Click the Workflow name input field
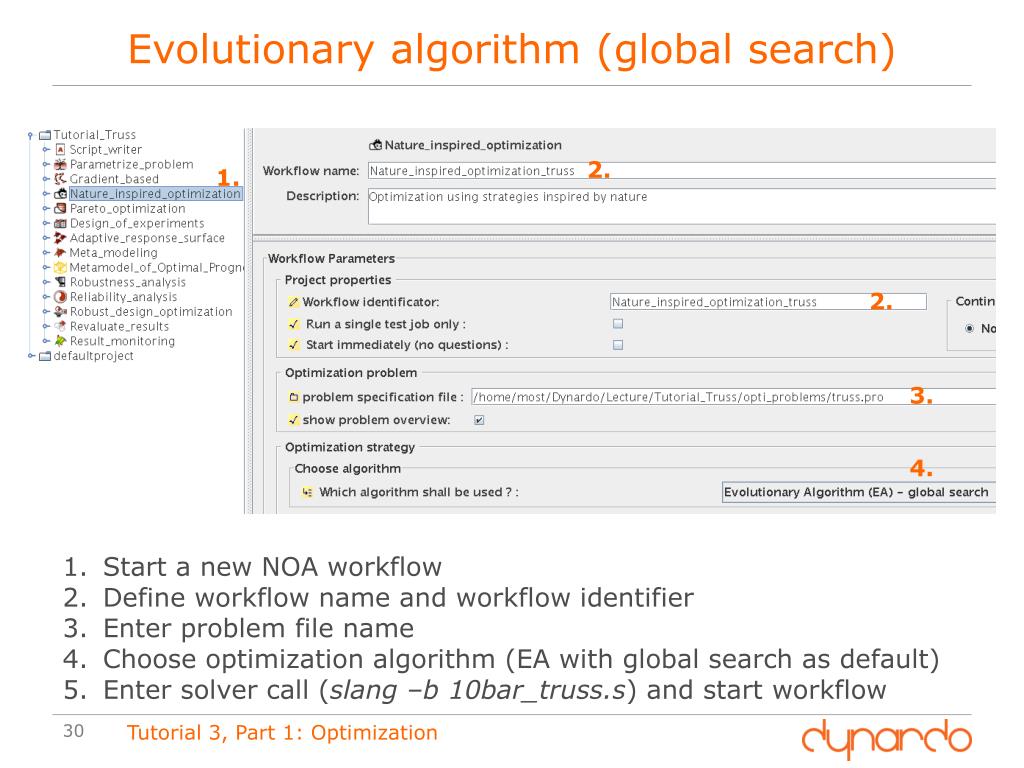Screen dimensions: 1024x768 682,171
